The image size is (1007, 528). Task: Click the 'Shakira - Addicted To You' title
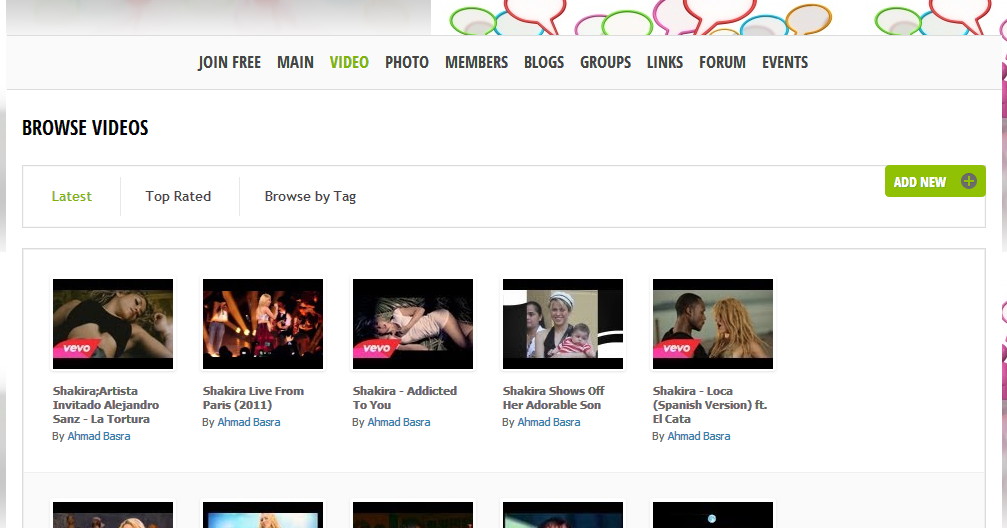coord(405,398)
